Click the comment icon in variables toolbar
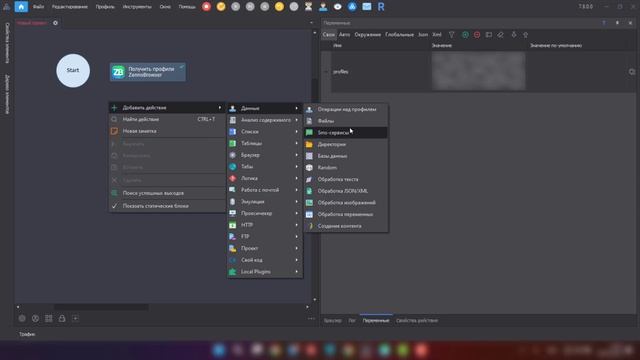 pos(489,35)
